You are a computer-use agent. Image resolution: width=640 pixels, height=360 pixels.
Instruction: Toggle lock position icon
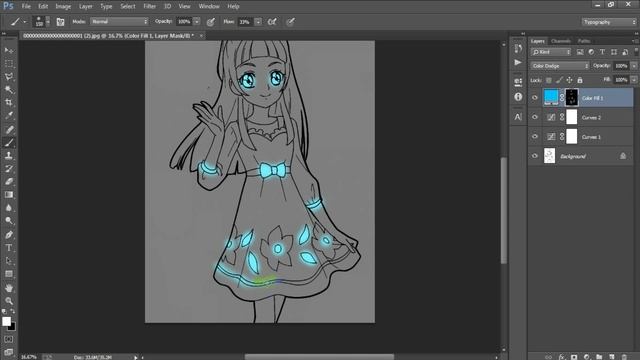[x=569, y=80]
